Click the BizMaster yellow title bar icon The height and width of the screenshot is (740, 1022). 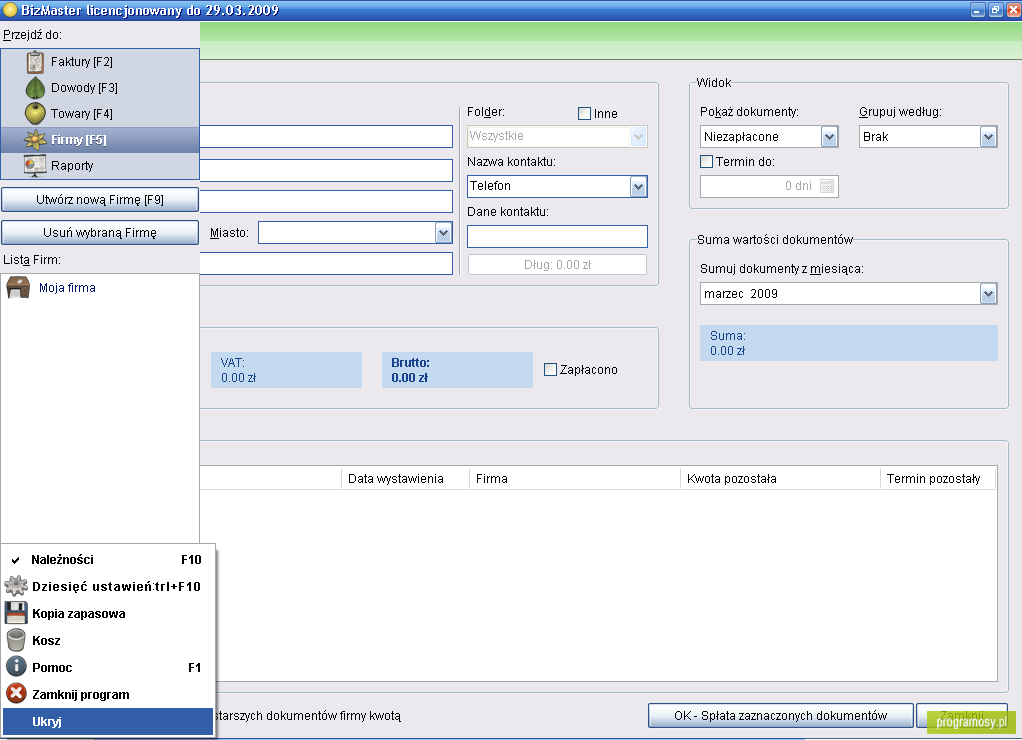pyautogui.click(x=10, y=10)
